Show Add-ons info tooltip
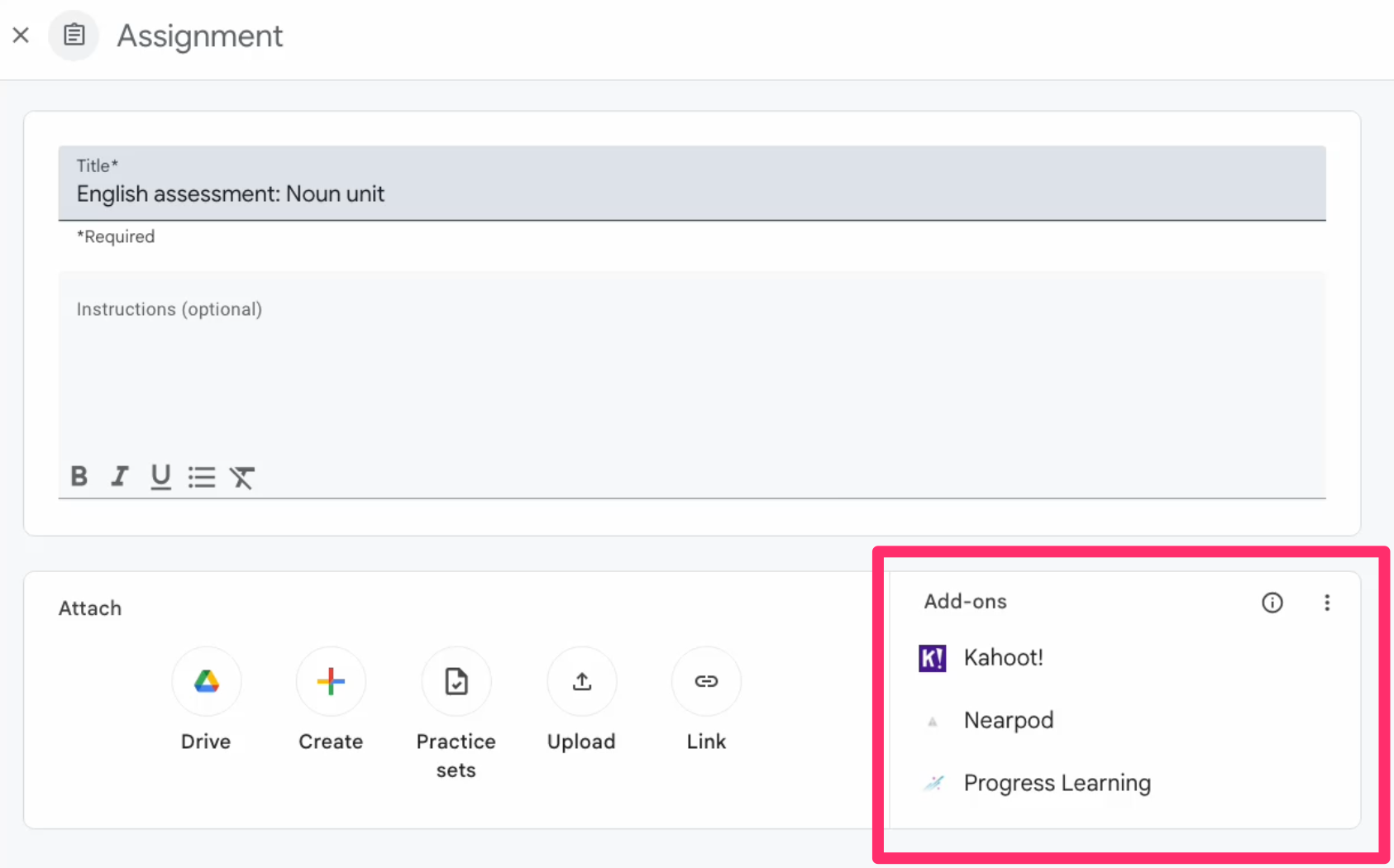Screen dimensions: 1394x868 [x=1272, y=603]
